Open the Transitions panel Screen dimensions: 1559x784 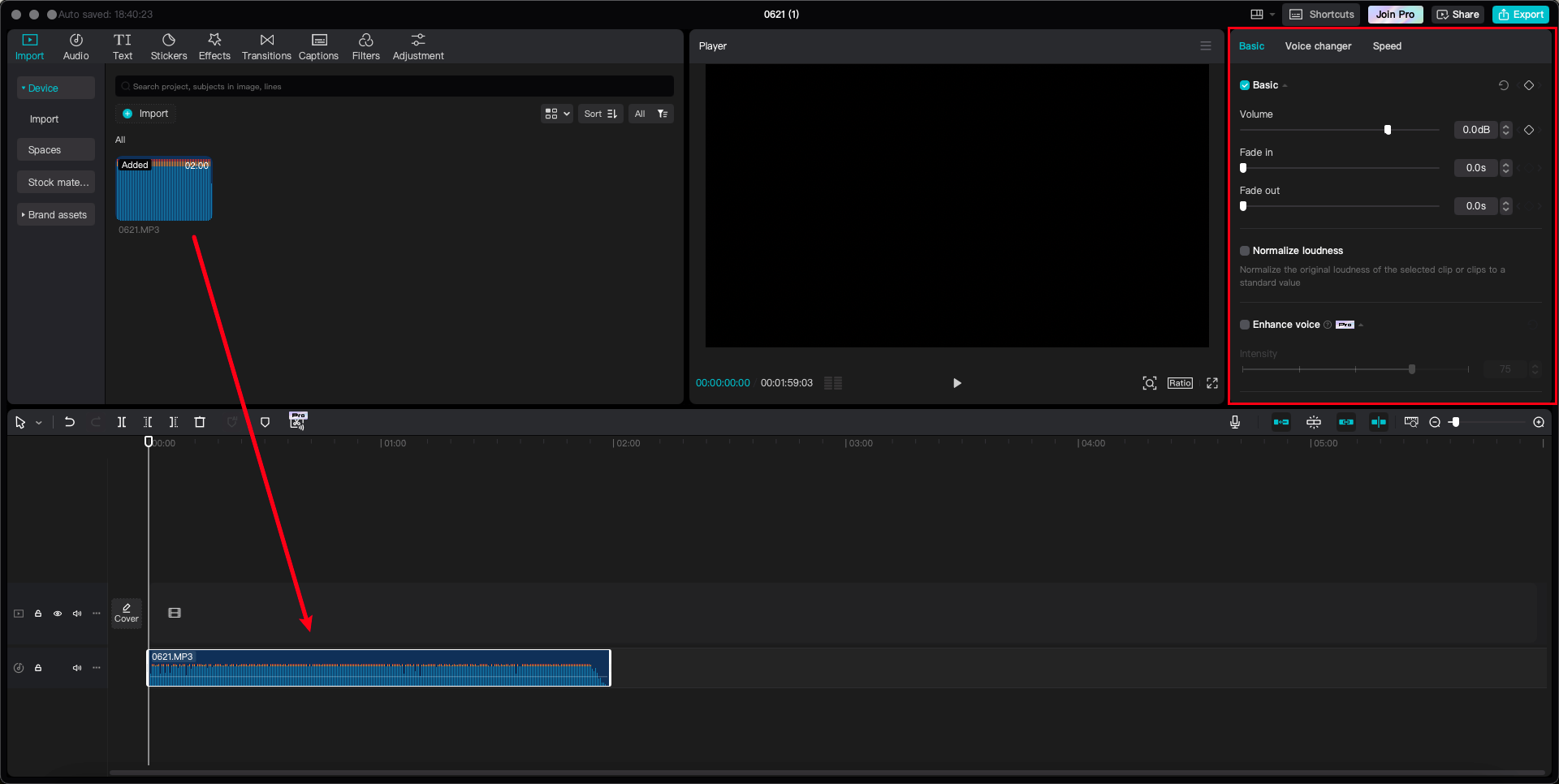tap(266, 47)
